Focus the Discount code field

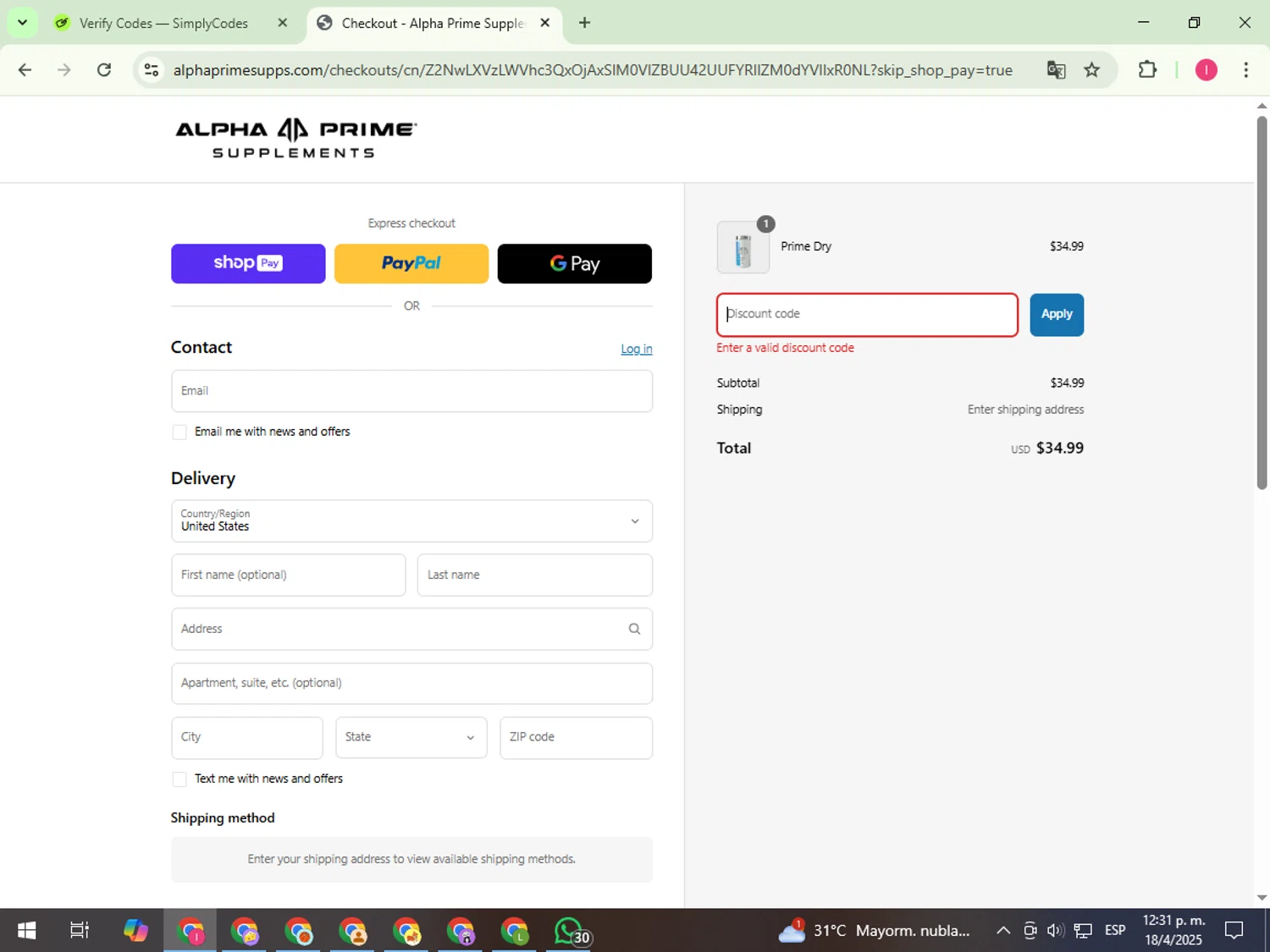(x=867, y=315)
